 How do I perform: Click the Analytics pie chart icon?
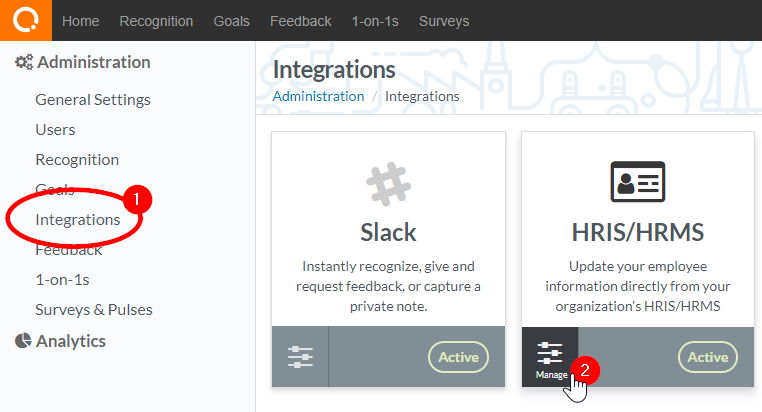click(23, 341)
